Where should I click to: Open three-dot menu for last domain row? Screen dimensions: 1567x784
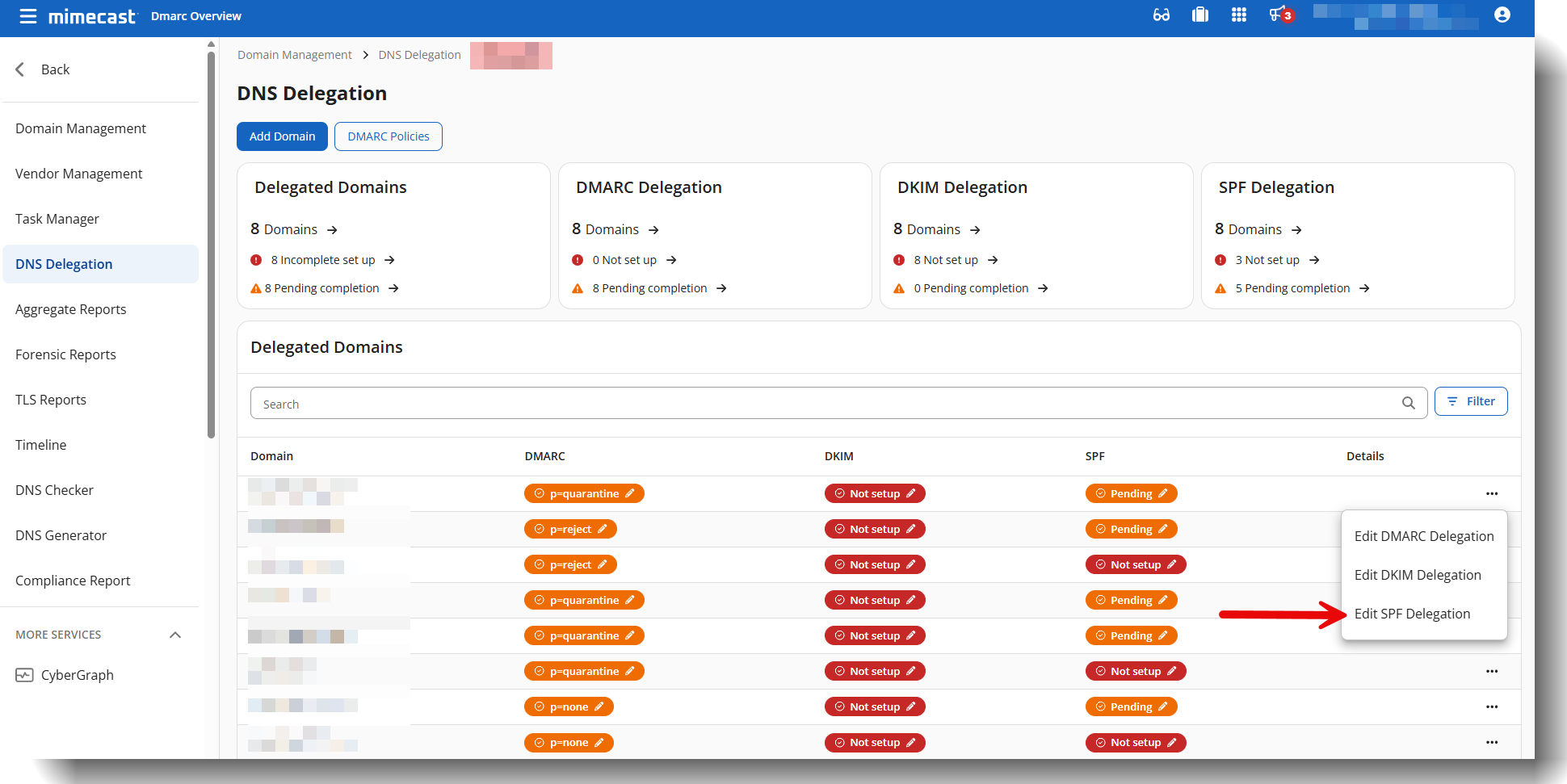click(x=1491, y=742)
